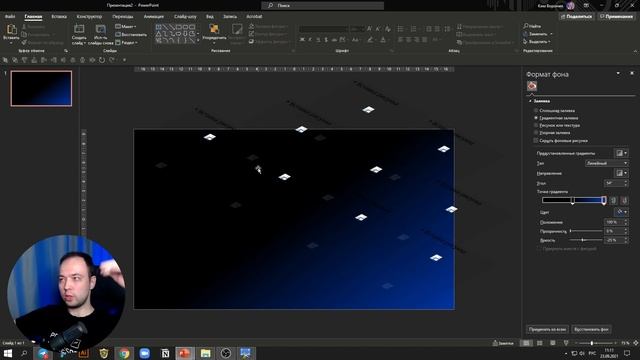The height and width of the screenshot is (360, 640).
Task: Click the Прозрачность (transparency) slider
Action: pos(586,231)
